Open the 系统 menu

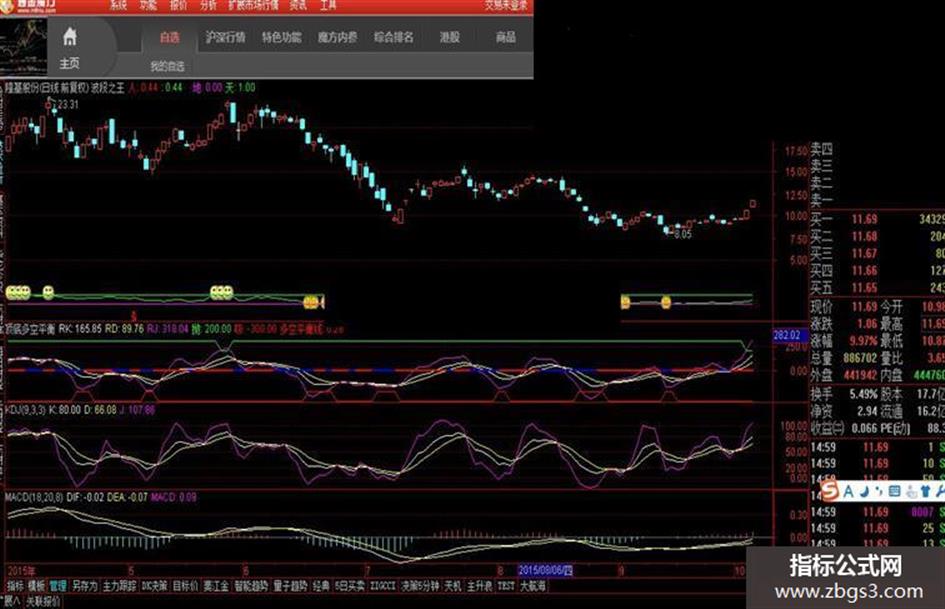pyautogui.click(x=118, y=5)
